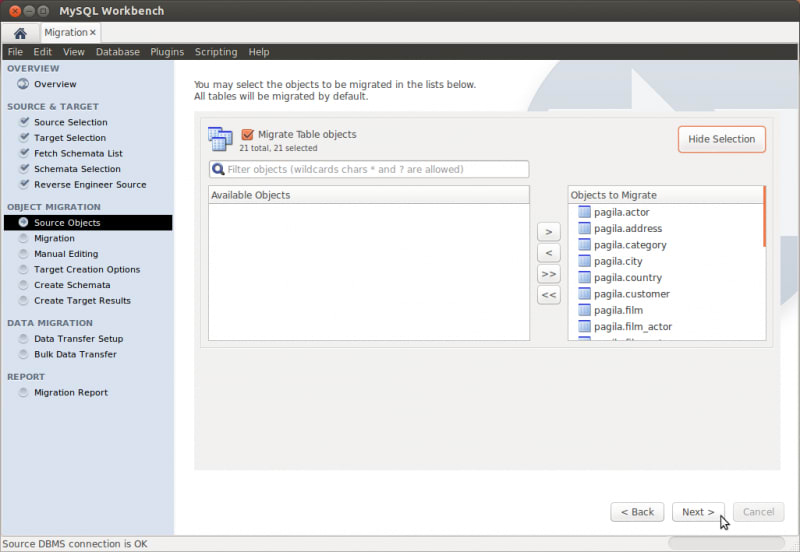The image size is (800, 552).
Task: Click the search magnifier icon in filter box
Action: pos(218,169)
